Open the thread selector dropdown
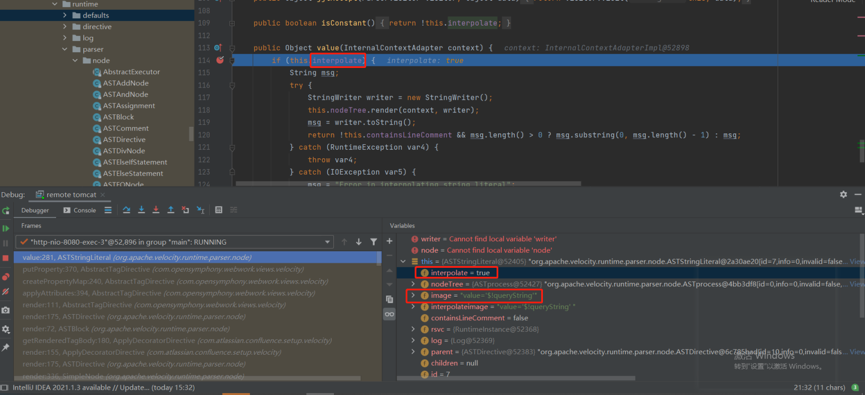 (x=174, y=242)
